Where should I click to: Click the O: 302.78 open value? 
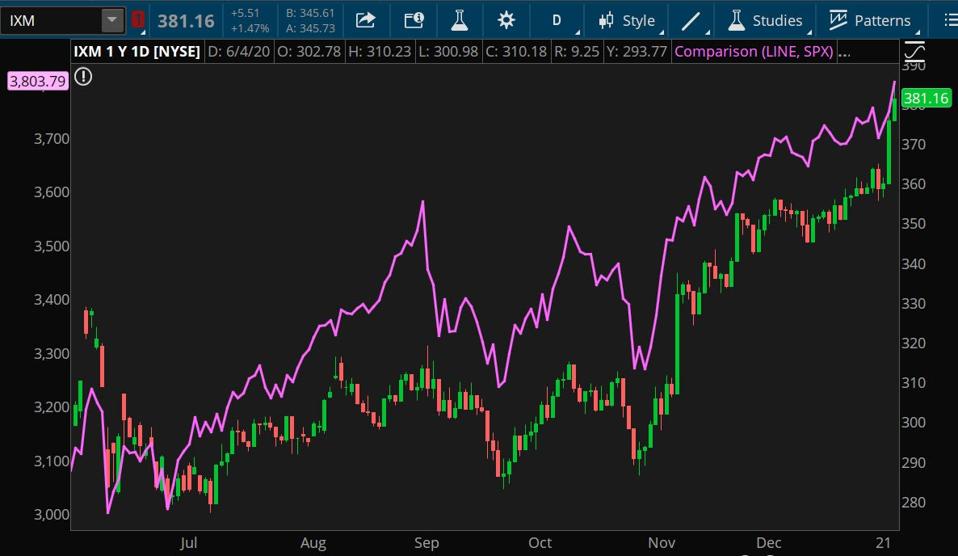(x=309, y=51)
